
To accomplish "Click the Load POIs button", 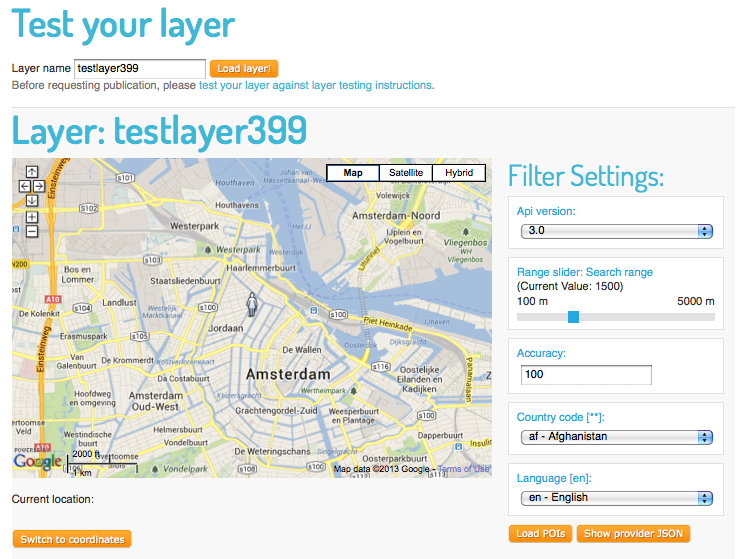I will click(x=540, y=534).
